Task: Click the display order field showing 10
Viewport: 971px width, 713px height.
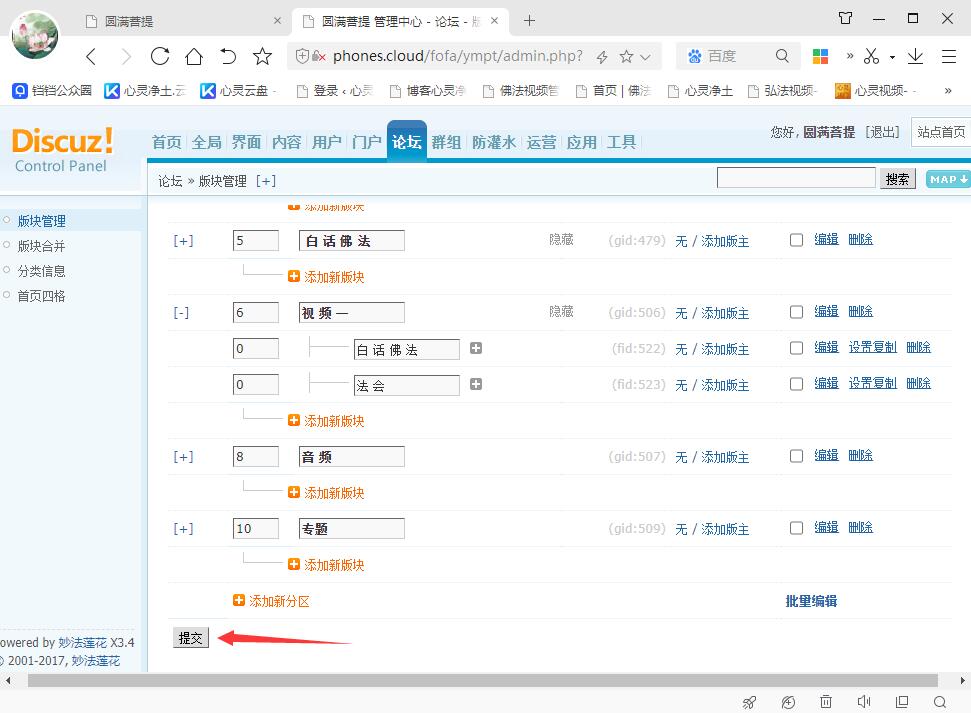Action: tap(256, 528)
